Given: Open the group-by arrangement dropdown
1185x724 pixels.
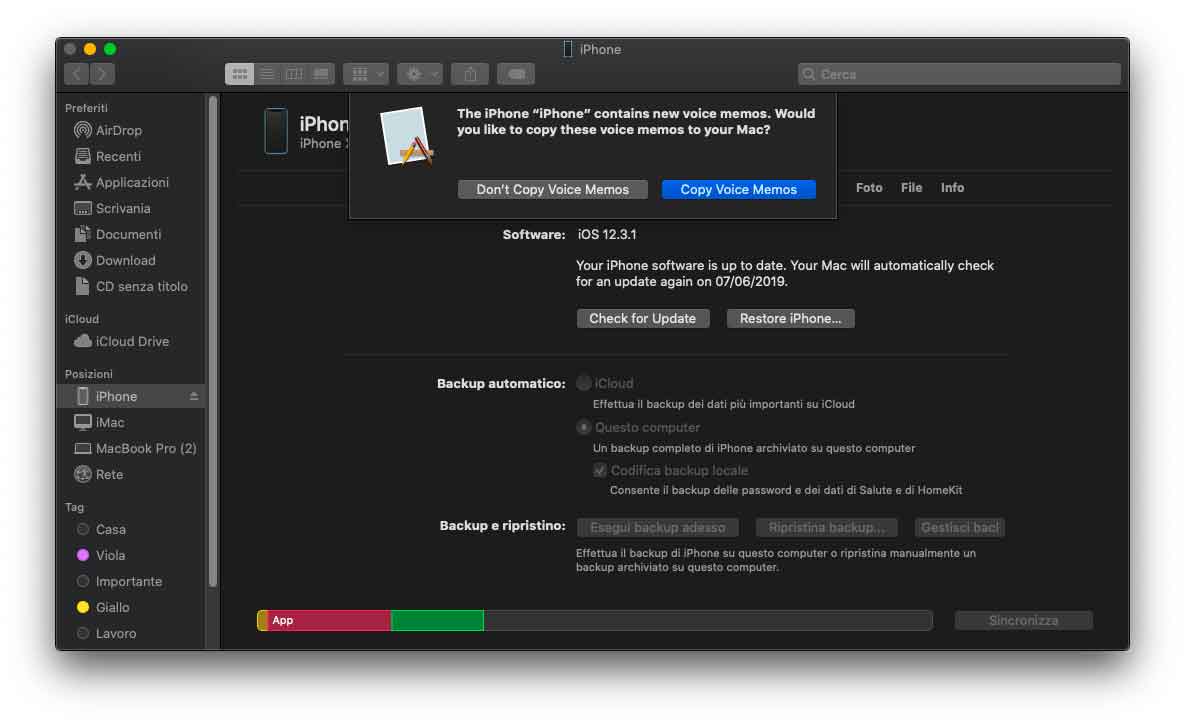Looking at the screenshot, I should 367,74.
